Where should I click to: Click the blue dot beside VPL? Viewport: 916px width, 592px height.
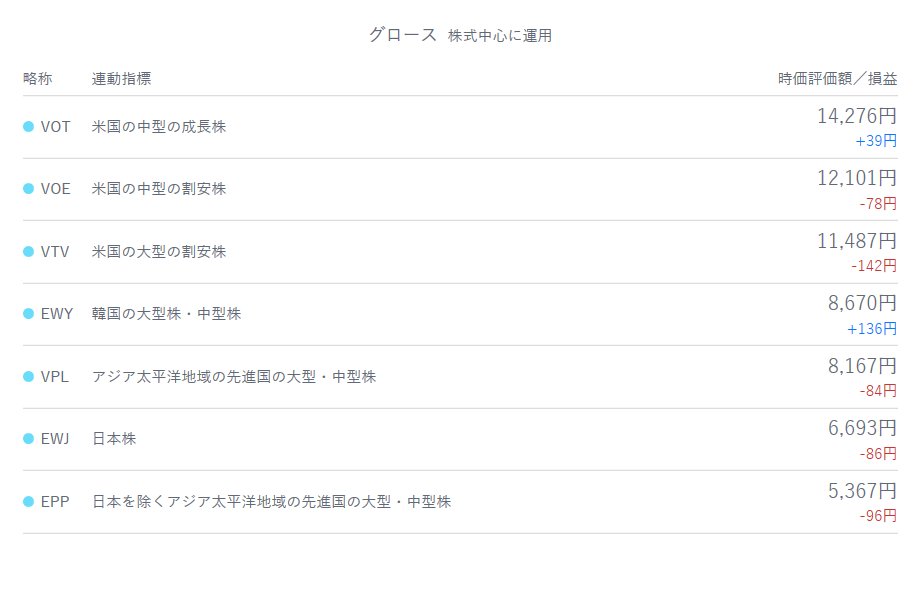(x=29, y=377)
